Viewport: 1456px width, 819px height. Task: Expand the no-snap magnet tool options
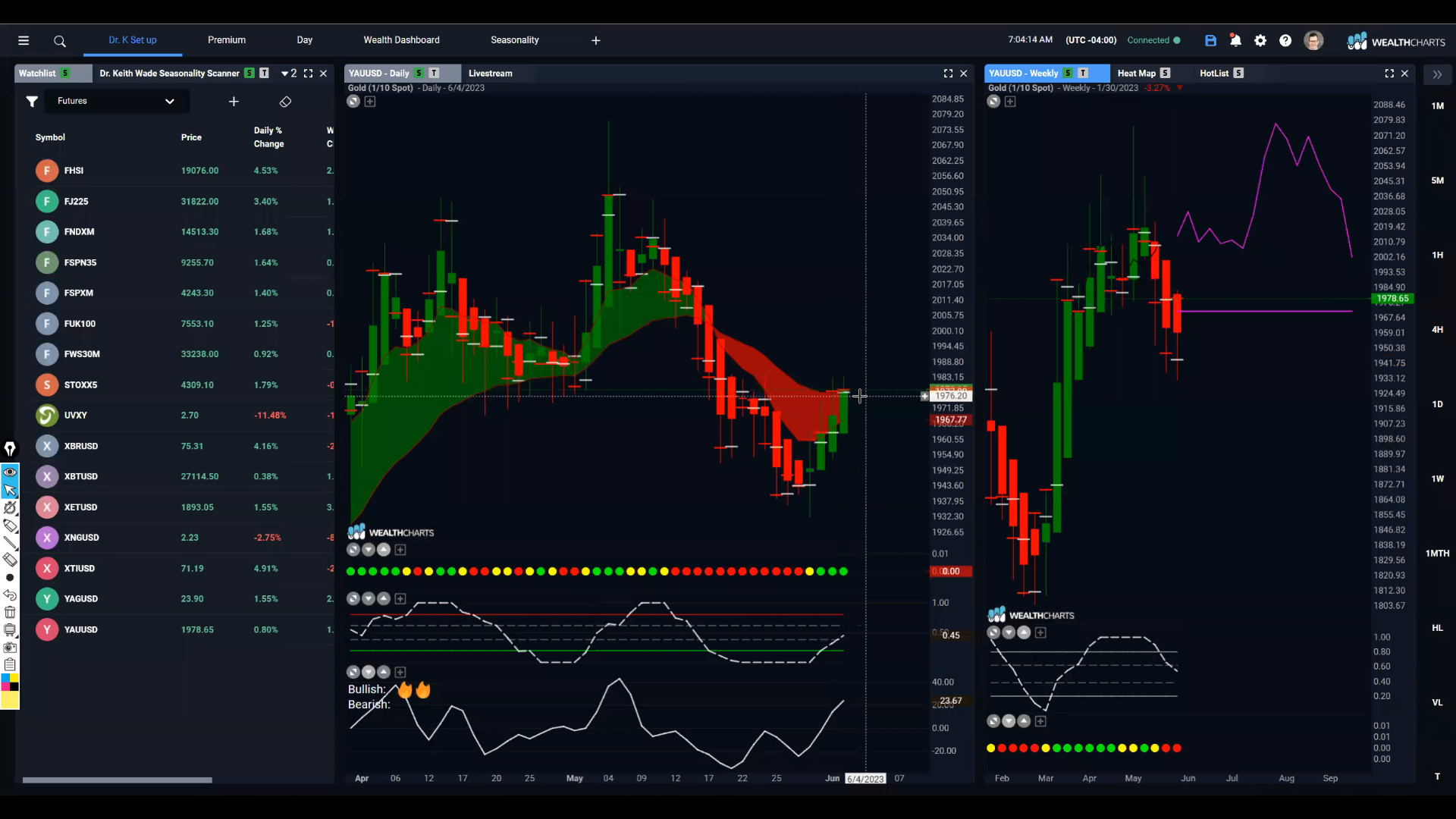10,507
